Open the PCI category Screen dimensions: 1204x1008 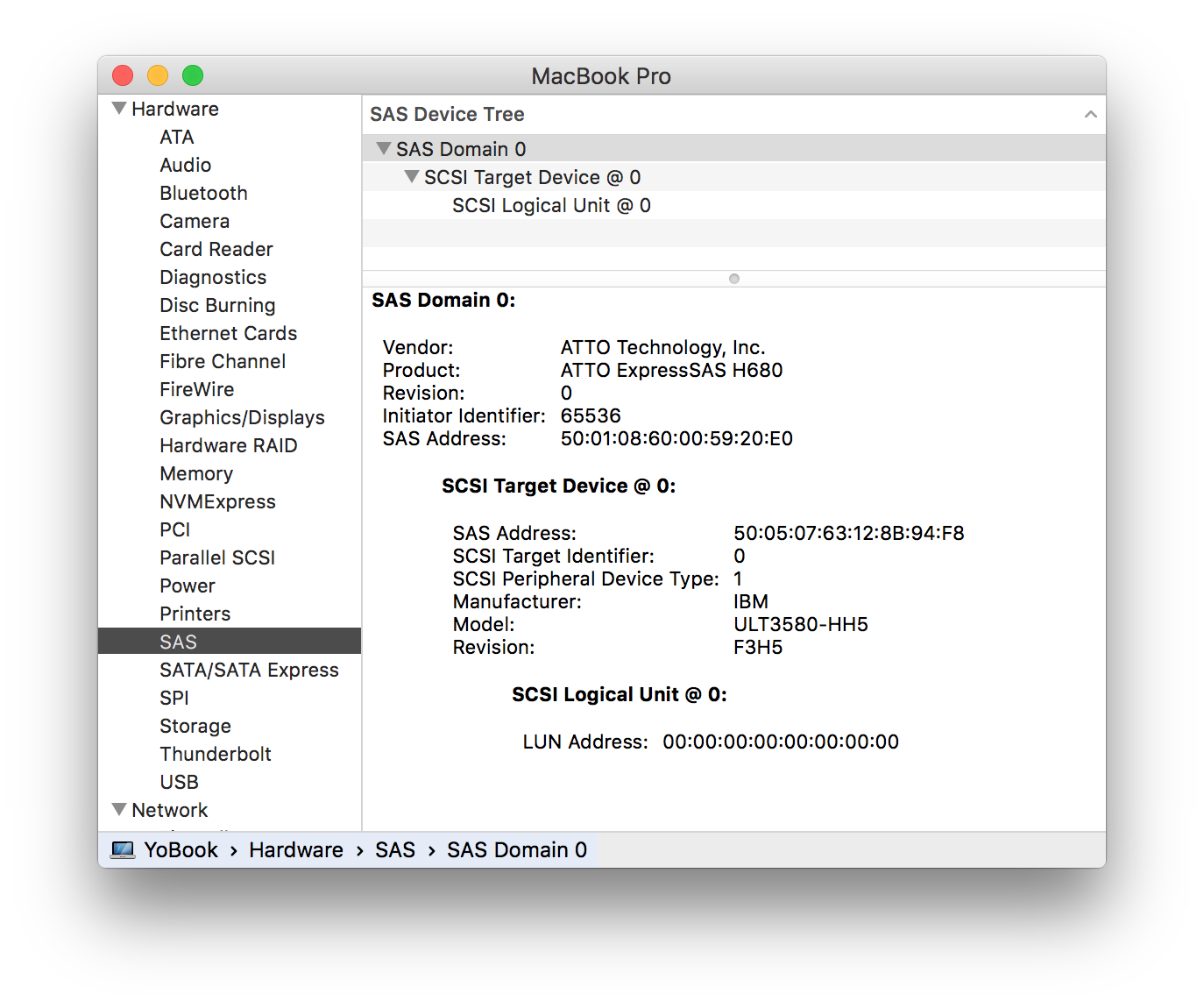tap(175, 529)
